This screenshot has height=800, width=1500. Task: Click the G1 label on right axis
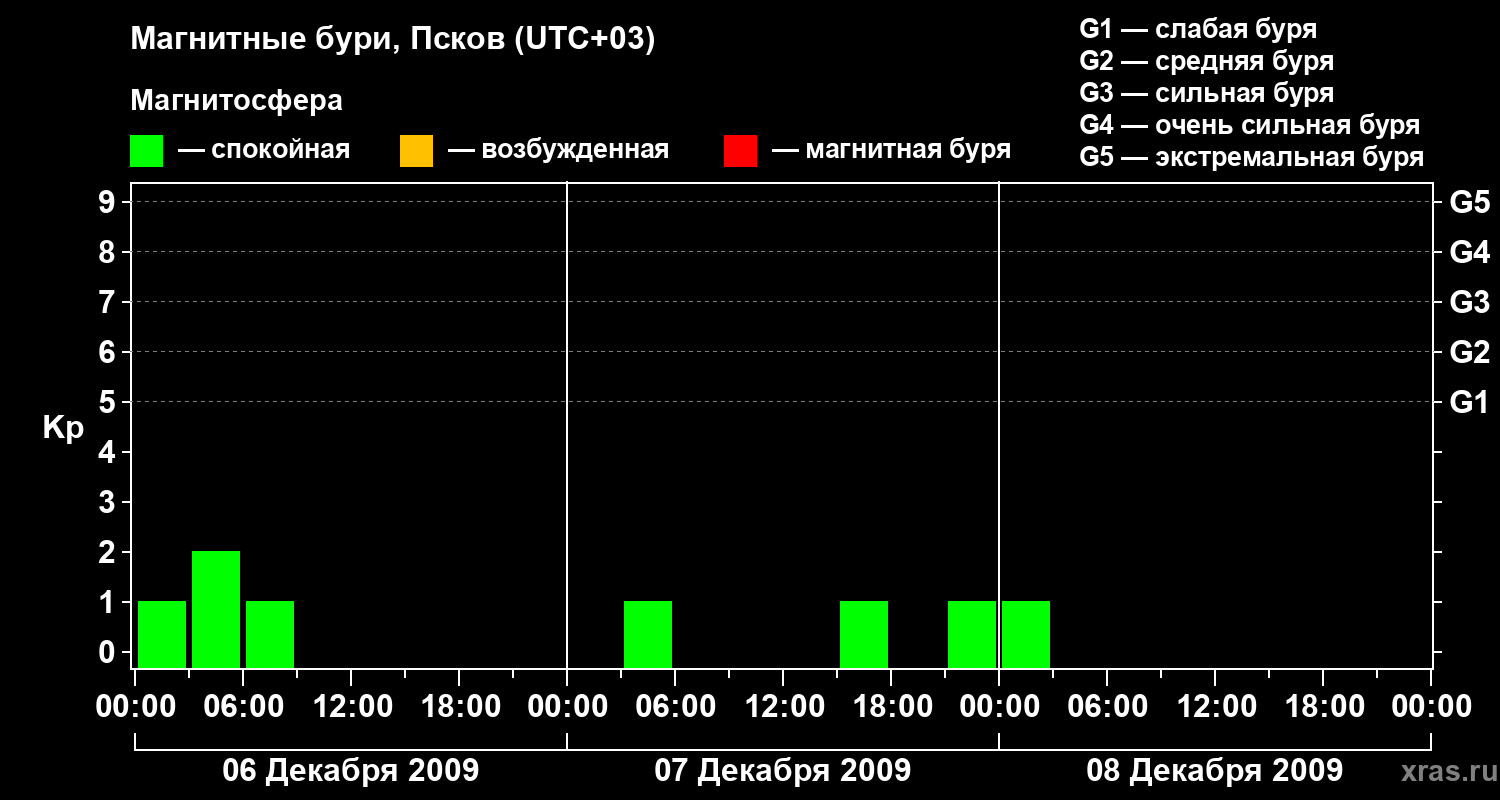1469,402
